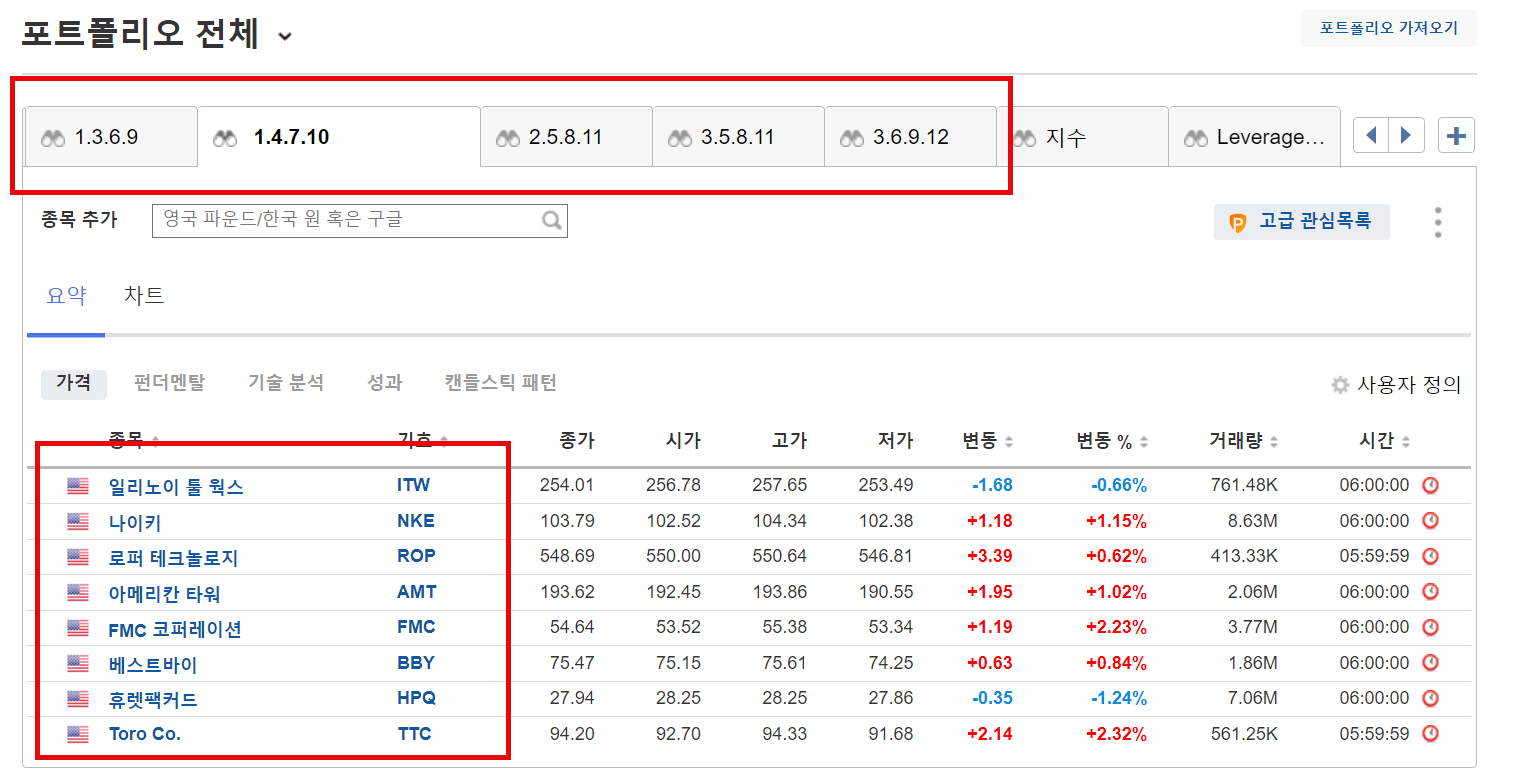Select the 1.4.7.10 watchlist tab
The image size is (1513, 778).
point(339,138)
